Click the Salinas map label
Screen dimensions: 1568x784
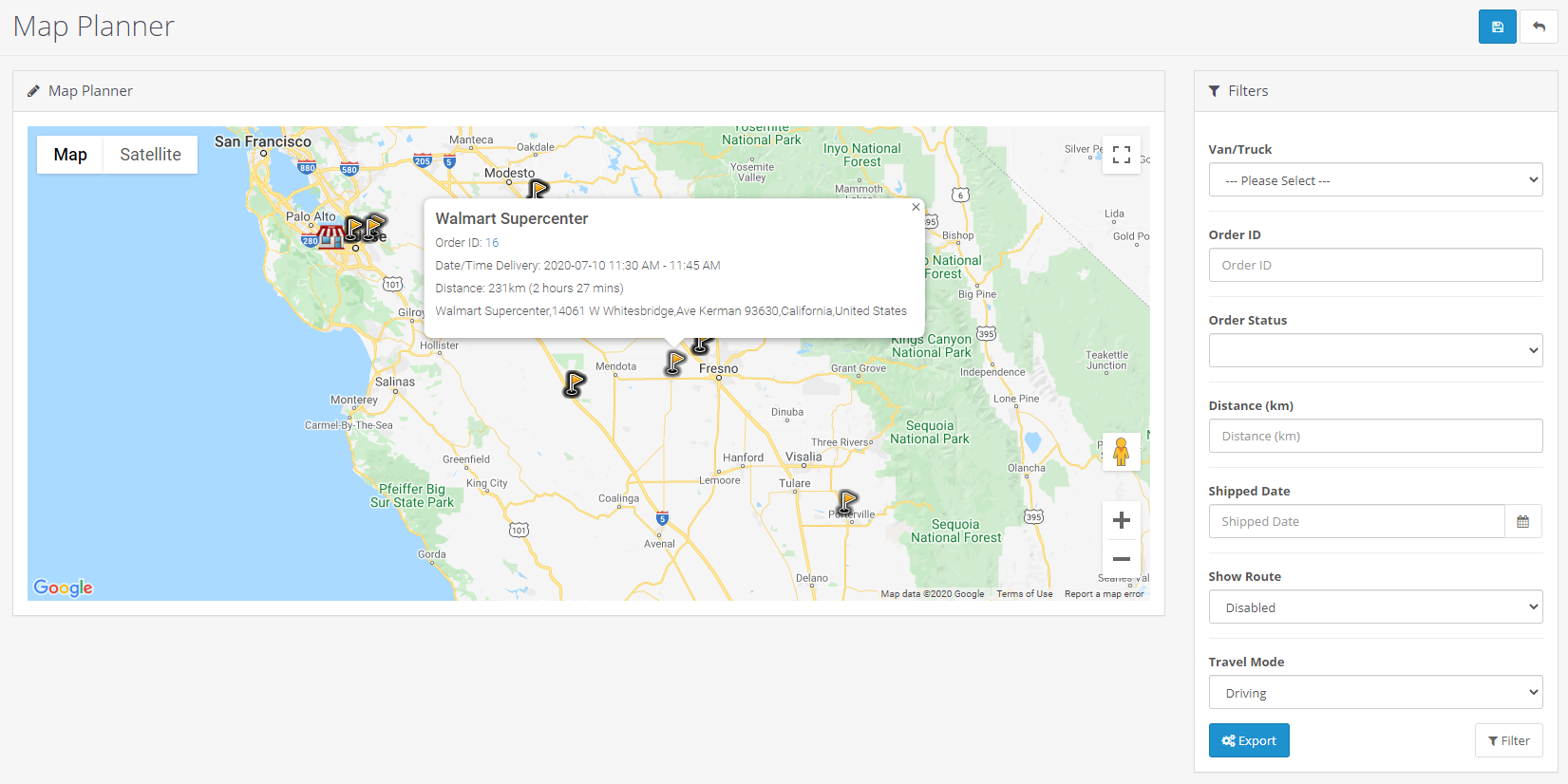395,382
